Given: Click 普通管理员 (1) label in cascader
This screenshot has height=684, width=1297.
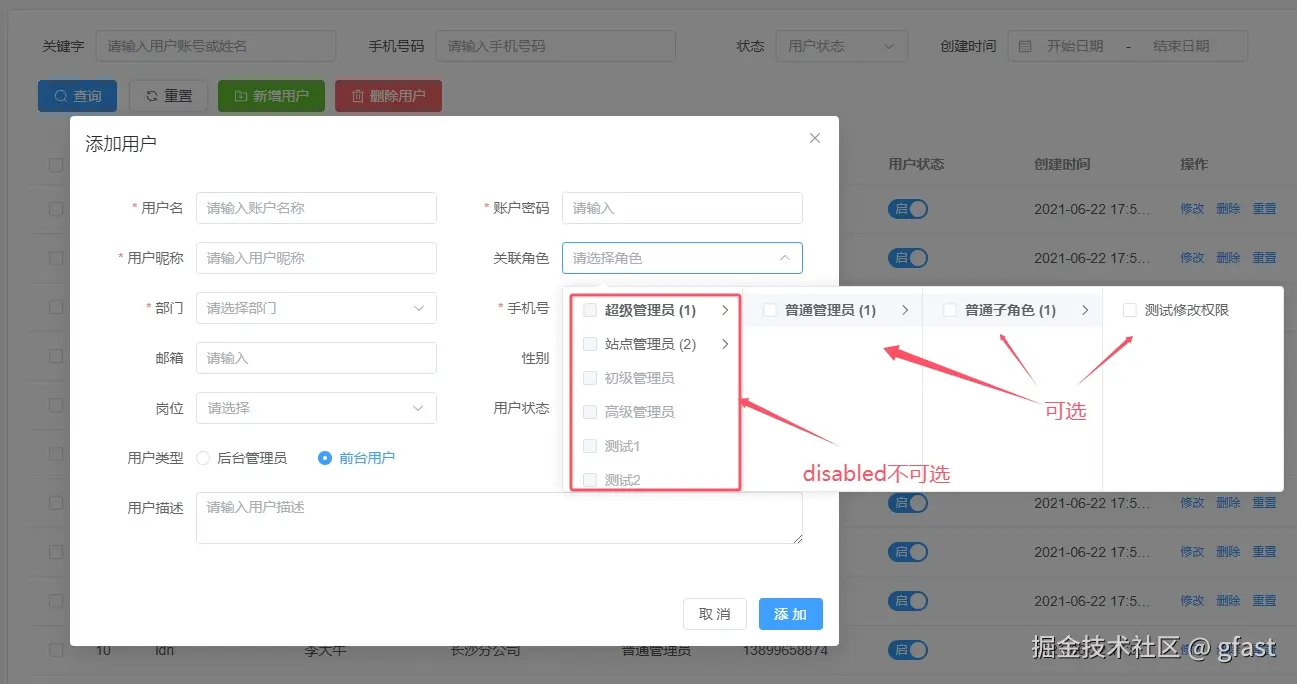Looking at the screenshot, I should (x=830, y=310).
